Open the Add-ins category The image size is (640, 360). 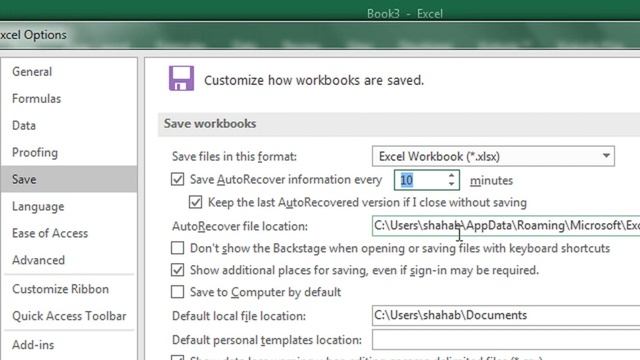pyautogui.click(x=33, y=345)
